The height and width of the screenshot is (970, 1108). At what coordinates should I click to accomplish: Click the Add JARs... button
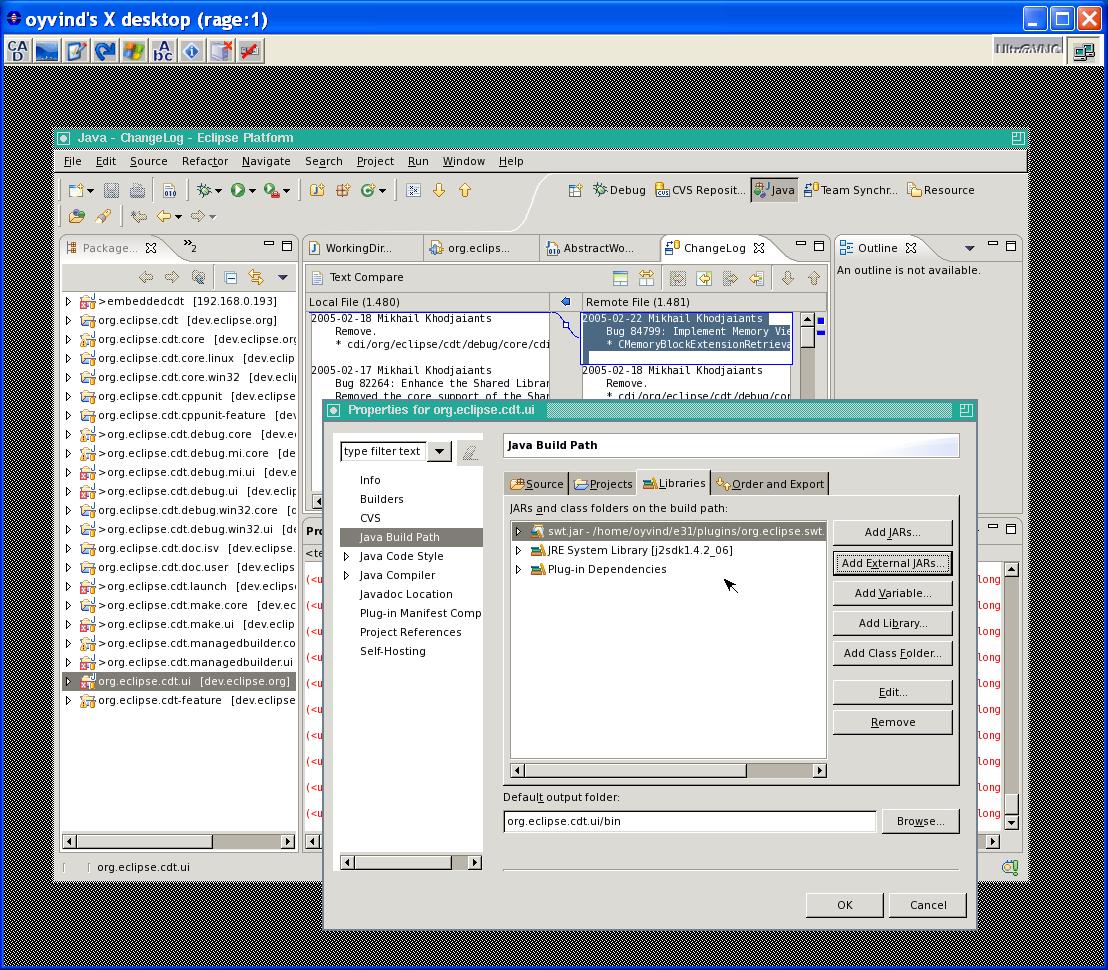892,533
